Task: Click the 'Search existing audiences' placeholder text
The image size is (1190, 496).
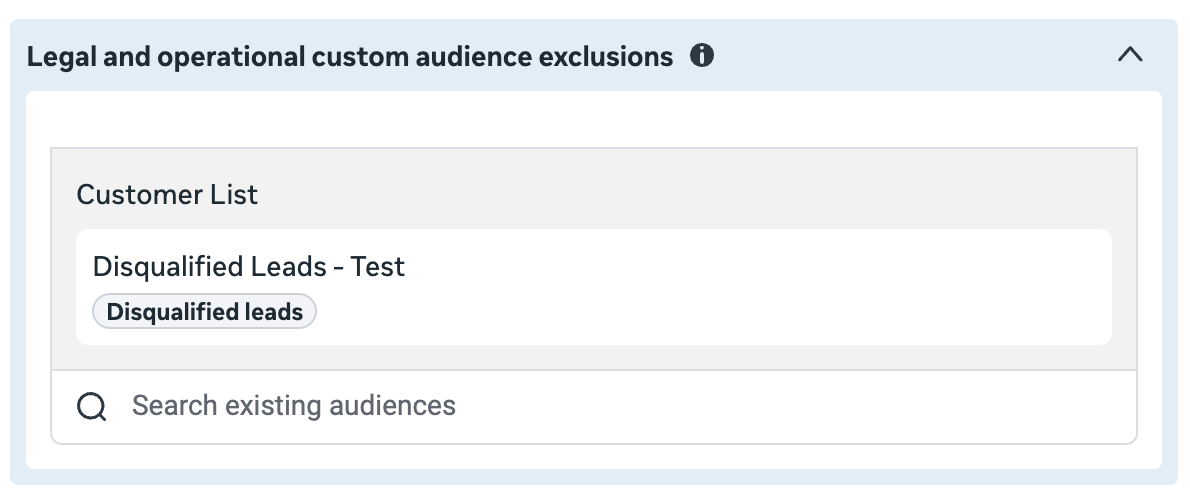Action: coord(294,406)
